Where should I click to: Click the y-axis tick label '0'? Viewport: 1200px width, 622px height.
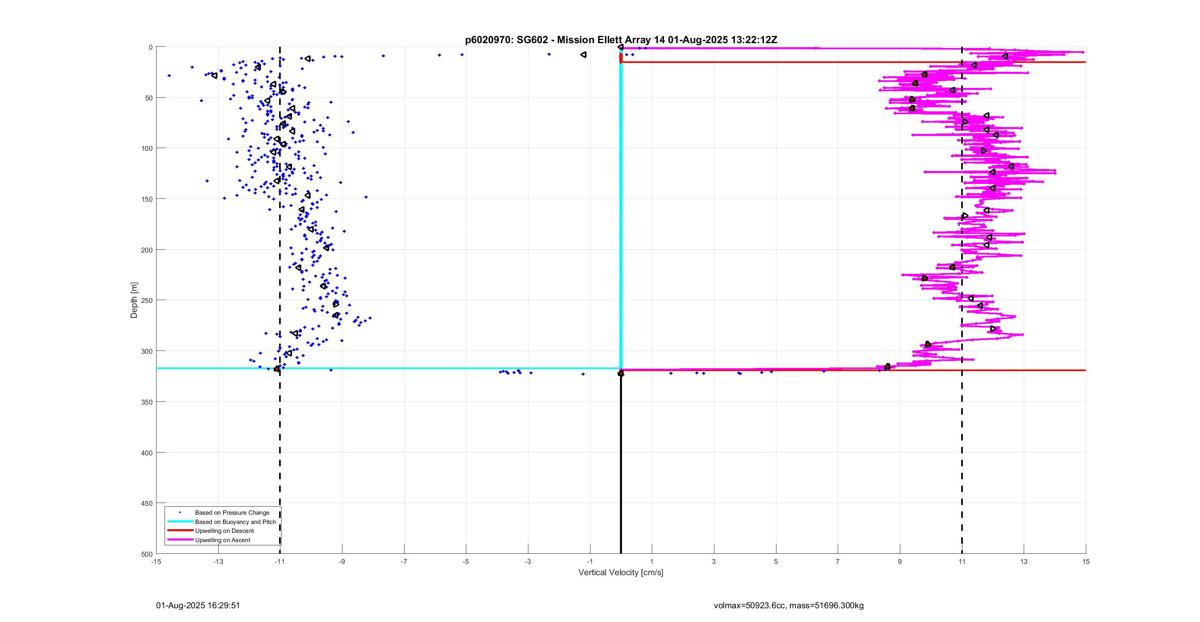tap(150, 47)
